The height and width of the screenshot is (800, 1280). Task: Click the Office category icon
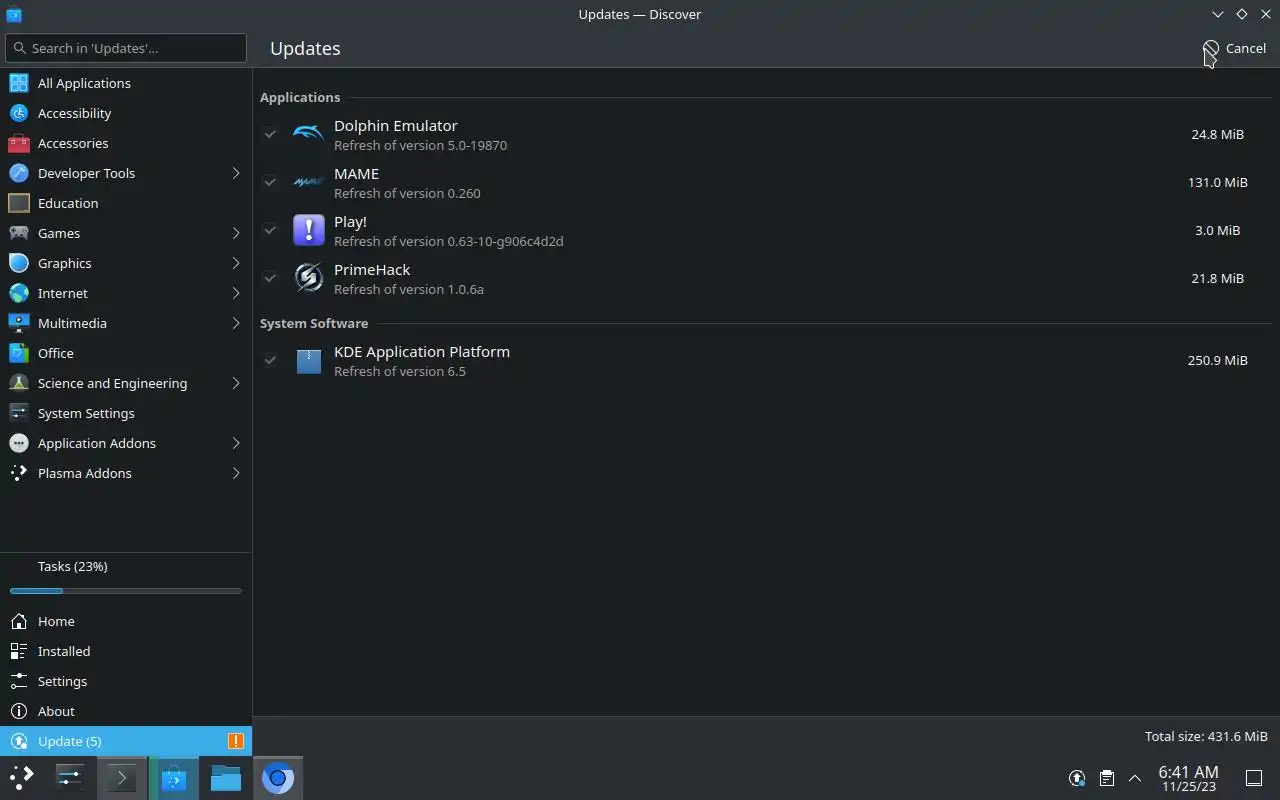tap(18, 353)
